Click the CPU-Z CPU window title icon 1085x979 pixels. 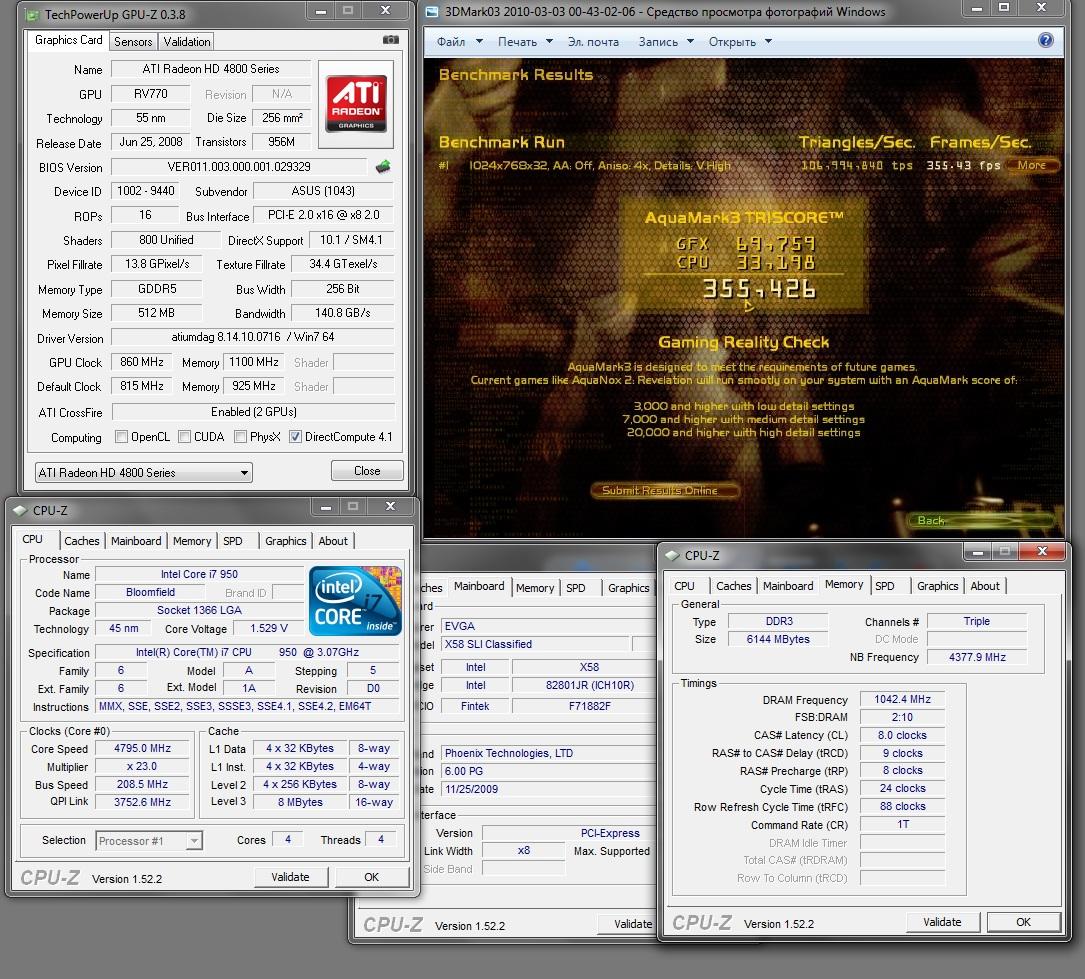coord(20,511)
